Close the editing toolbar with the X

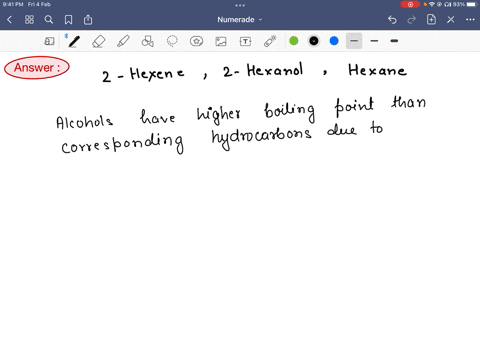[x=451, y=20]
